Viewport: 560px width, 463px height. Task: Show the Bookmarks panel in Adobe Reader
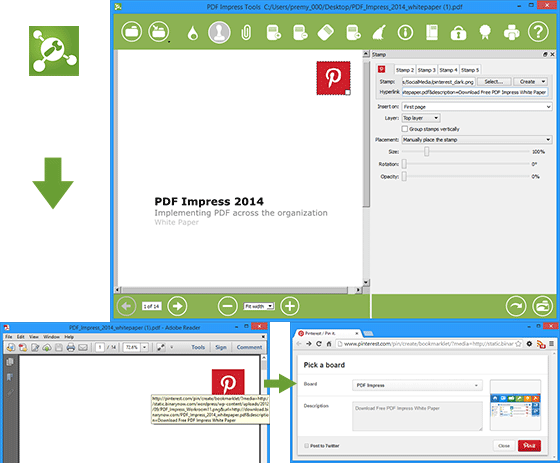10,377
